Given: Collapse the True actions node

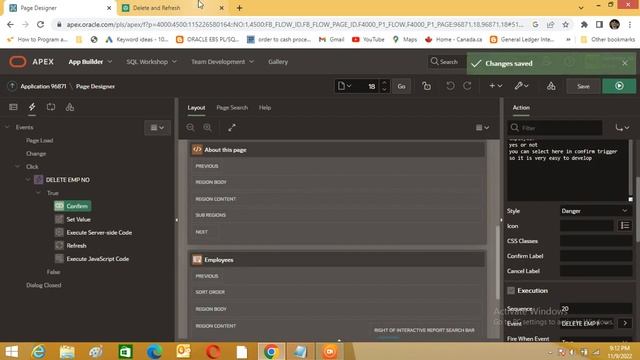Looking at the screenshot, I should [x=38, y=193].
